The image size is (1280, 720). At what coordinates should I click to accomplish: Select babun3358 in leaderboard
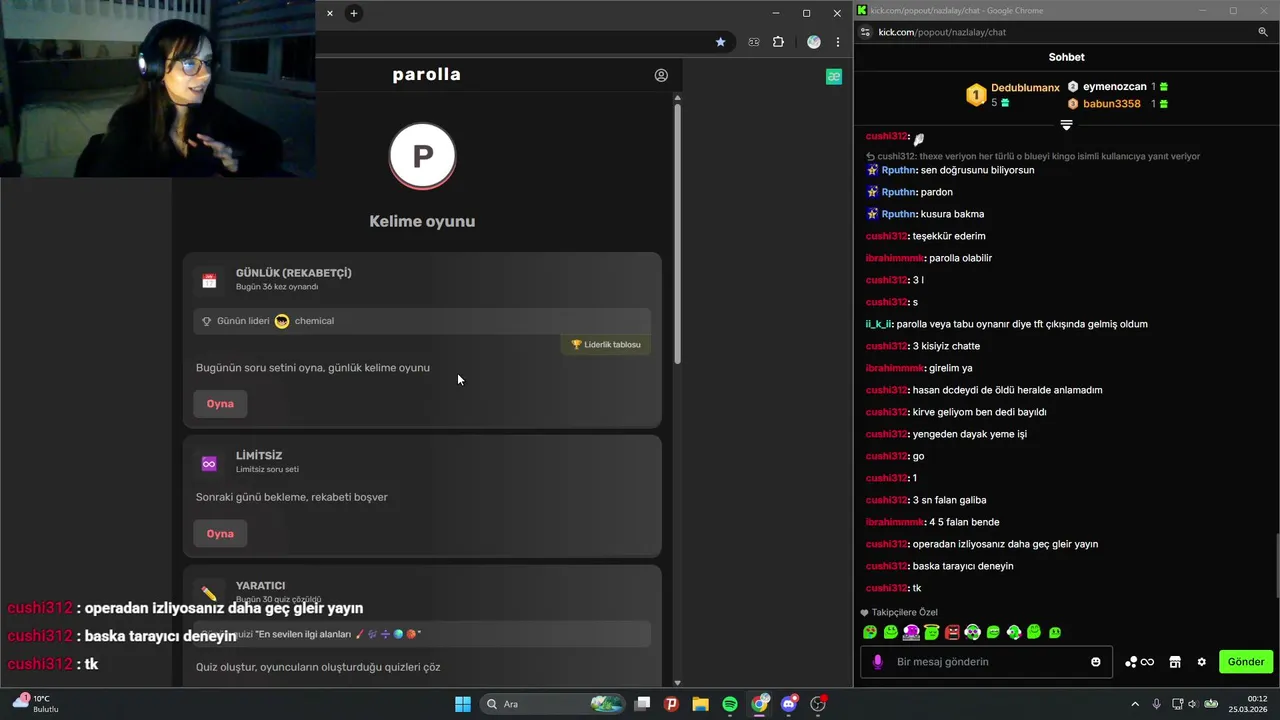tap(1111, 104)
